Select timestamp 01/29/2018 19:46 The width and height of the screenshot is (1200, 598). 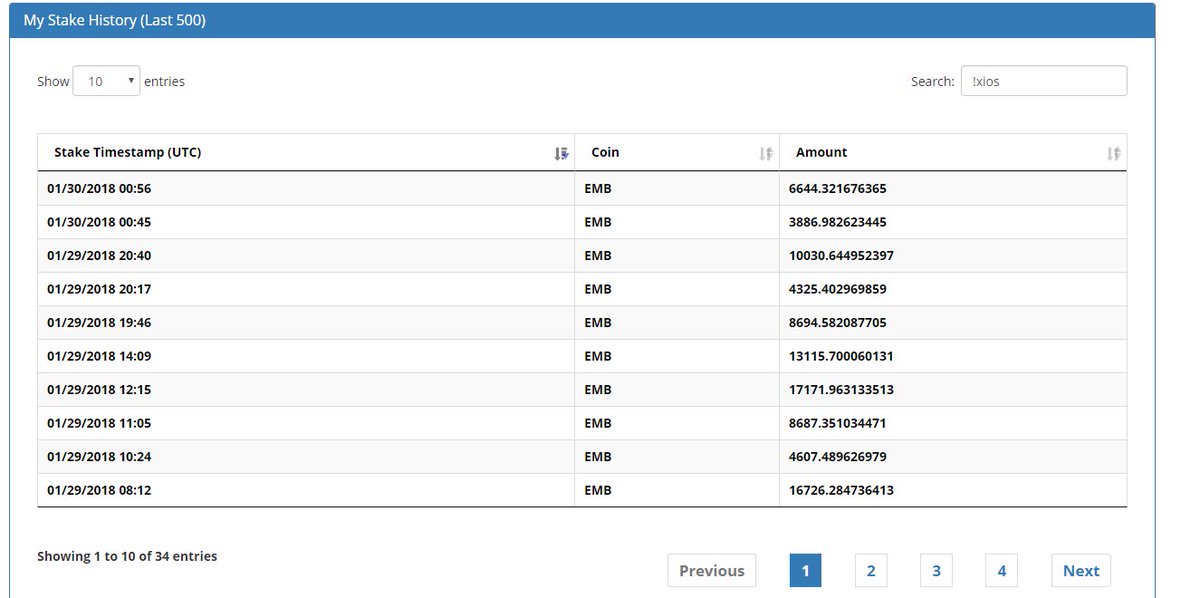(99, 322)
